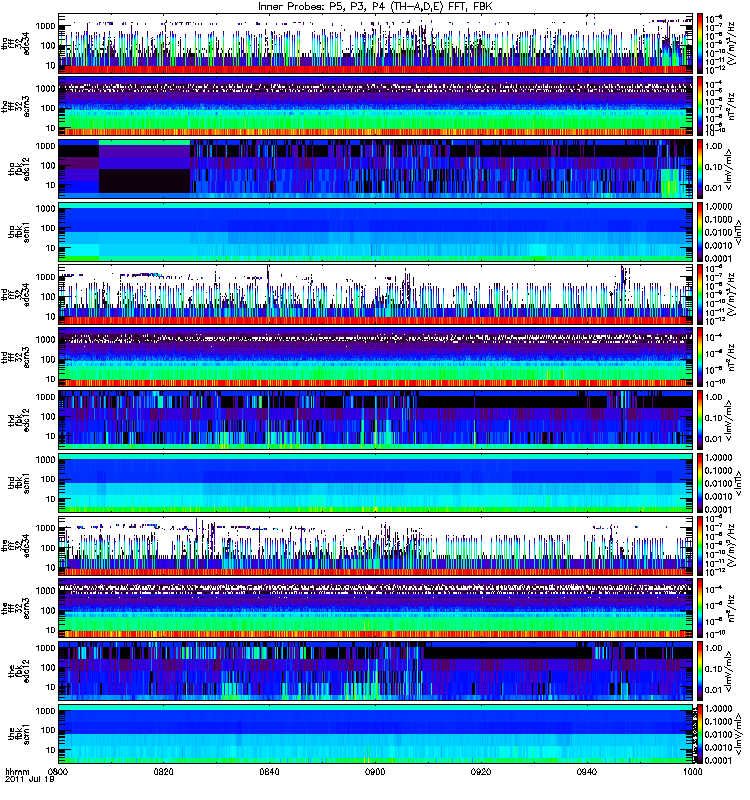The height and width of the screenshot is (800, 750).
Task: Select the 'thd fff 32 edc34' y-axis title
Action: [x=16, y=294]
